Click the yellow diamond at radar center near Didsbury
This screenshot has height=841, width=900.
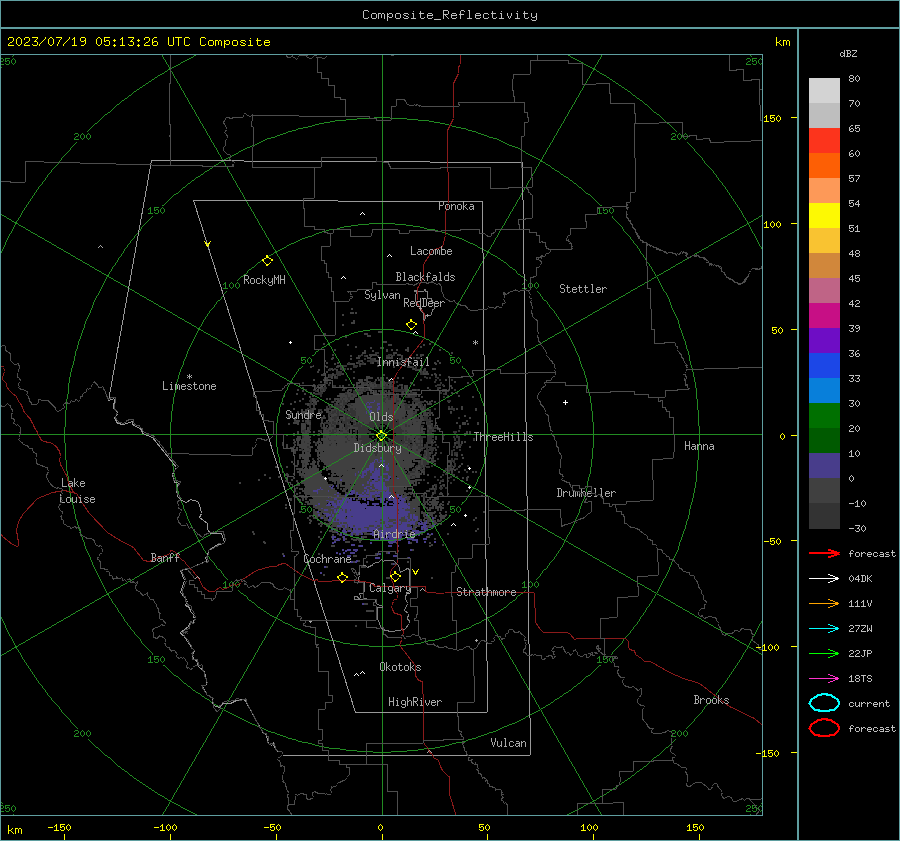coord(381,436)
